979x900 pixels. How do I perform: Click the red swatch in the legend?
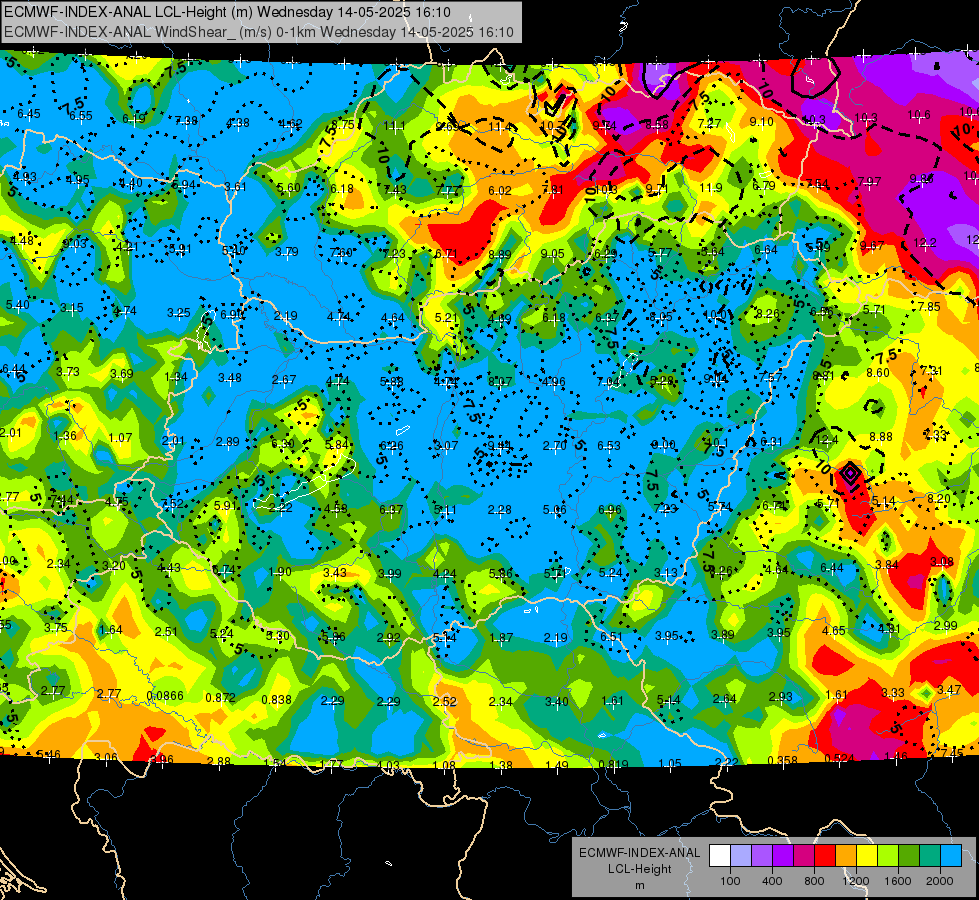(825, 856)
